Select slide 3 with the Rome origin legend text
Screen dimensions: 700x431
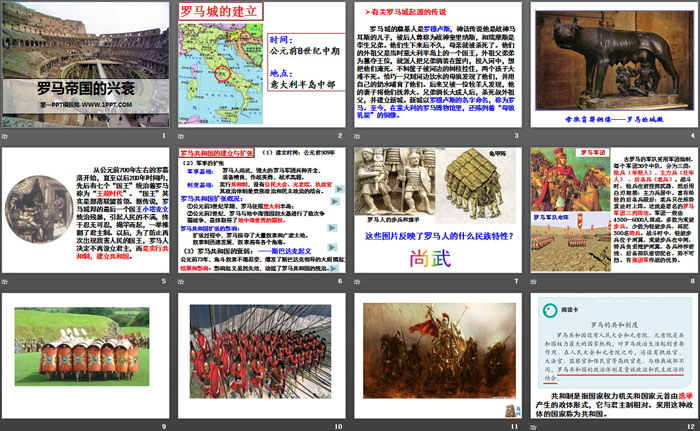point(438,64)
